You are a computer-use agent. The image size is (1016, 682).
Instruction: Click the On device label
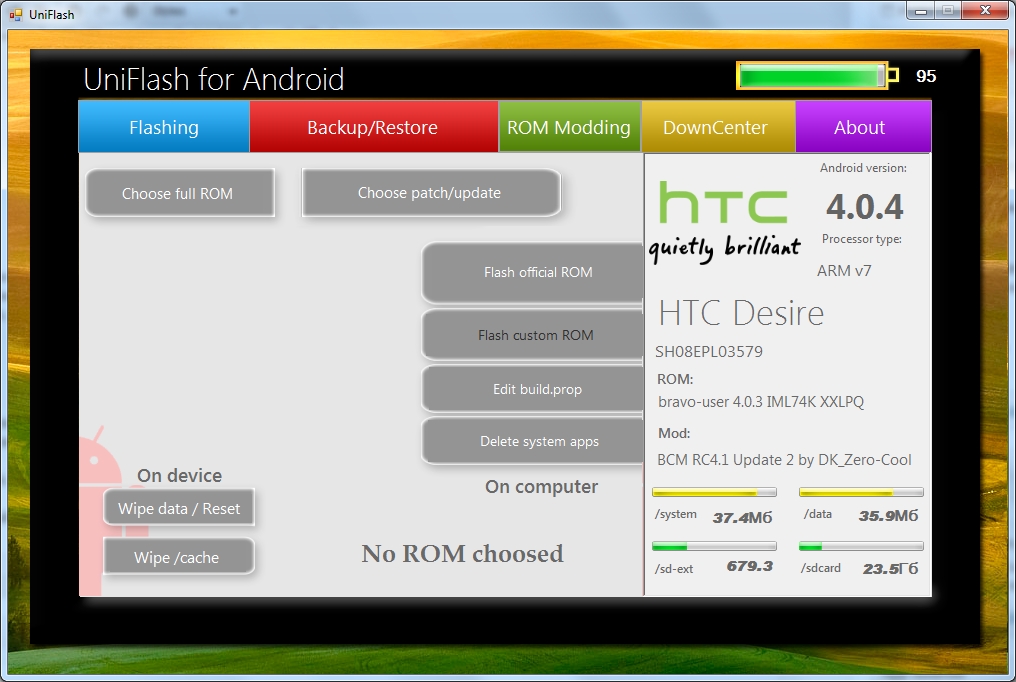179,475
